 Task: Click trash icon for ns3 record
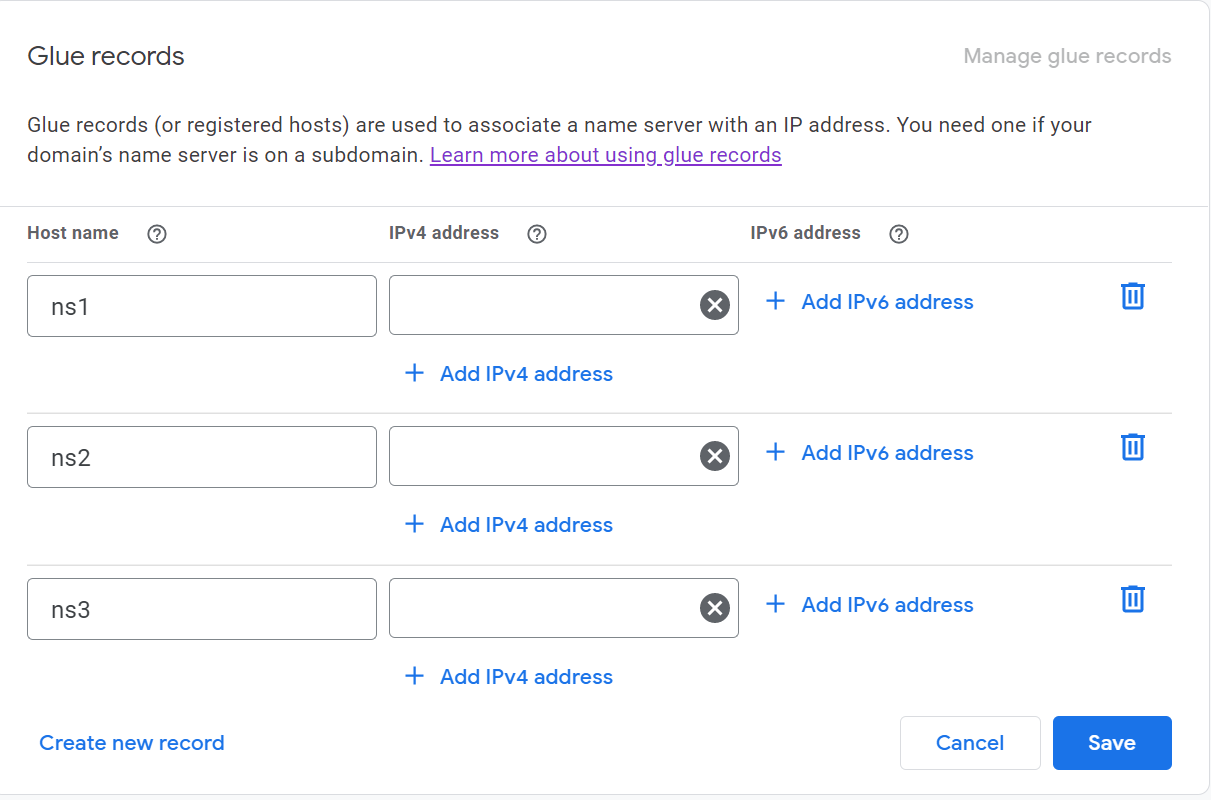point(1132,599)
